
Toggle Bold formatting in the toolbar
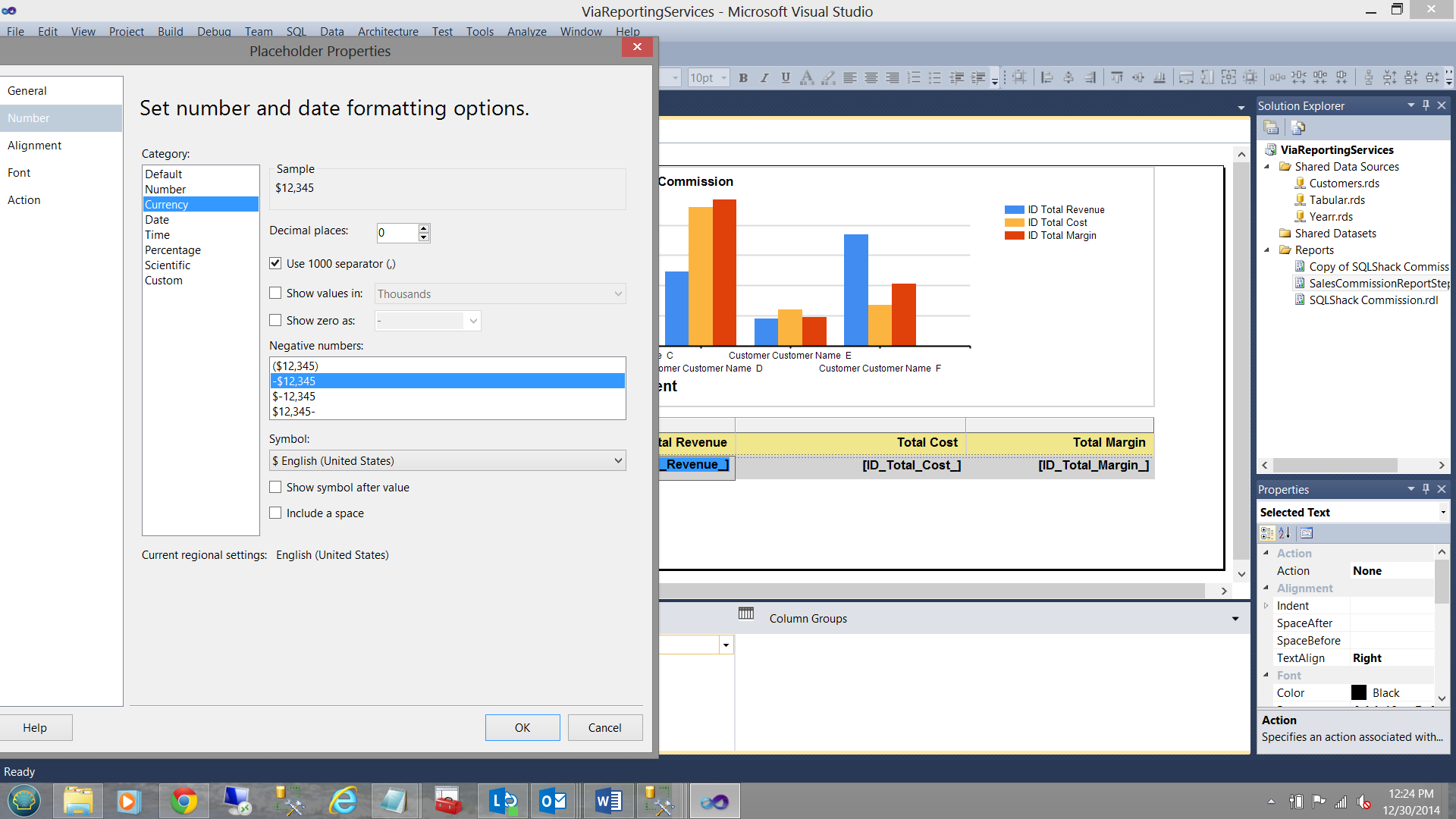743,77
